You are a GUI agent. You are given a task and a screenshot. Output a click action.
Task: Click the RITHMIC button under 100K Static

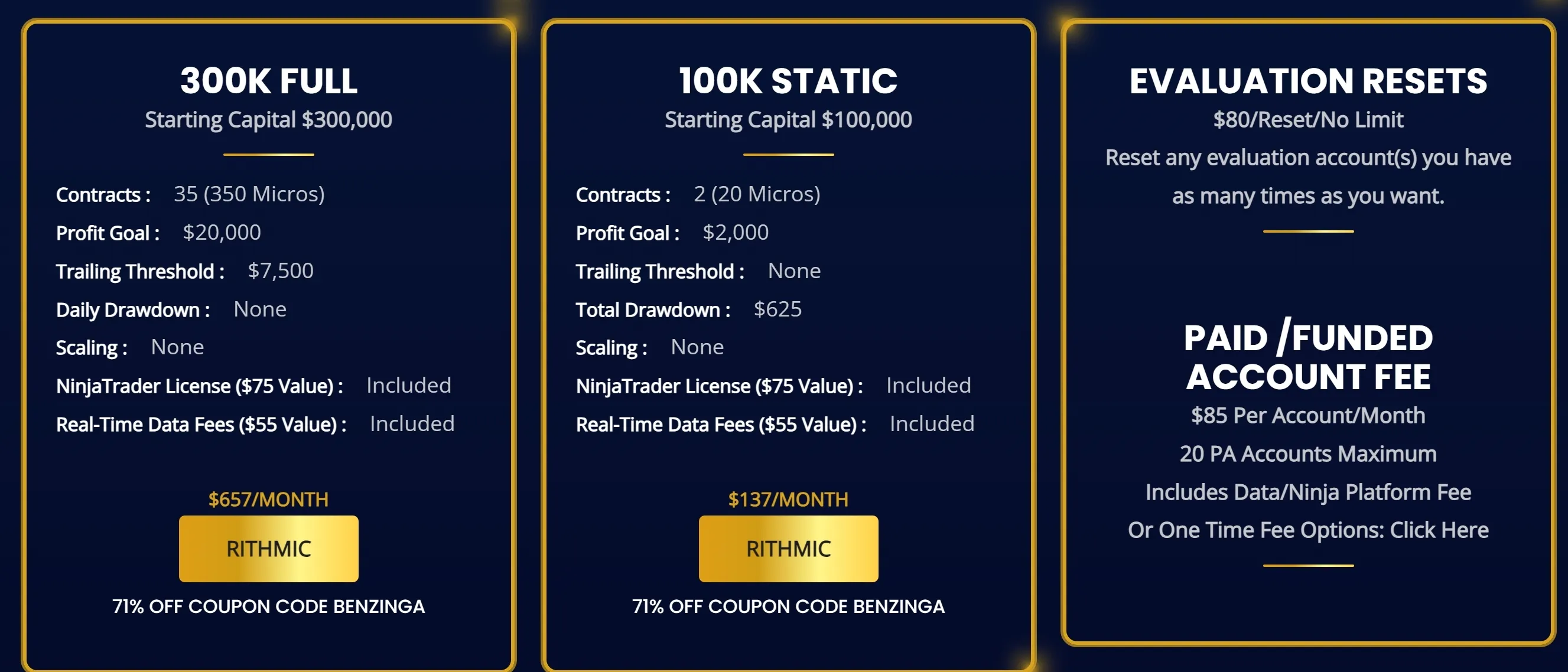coord(788,549)
